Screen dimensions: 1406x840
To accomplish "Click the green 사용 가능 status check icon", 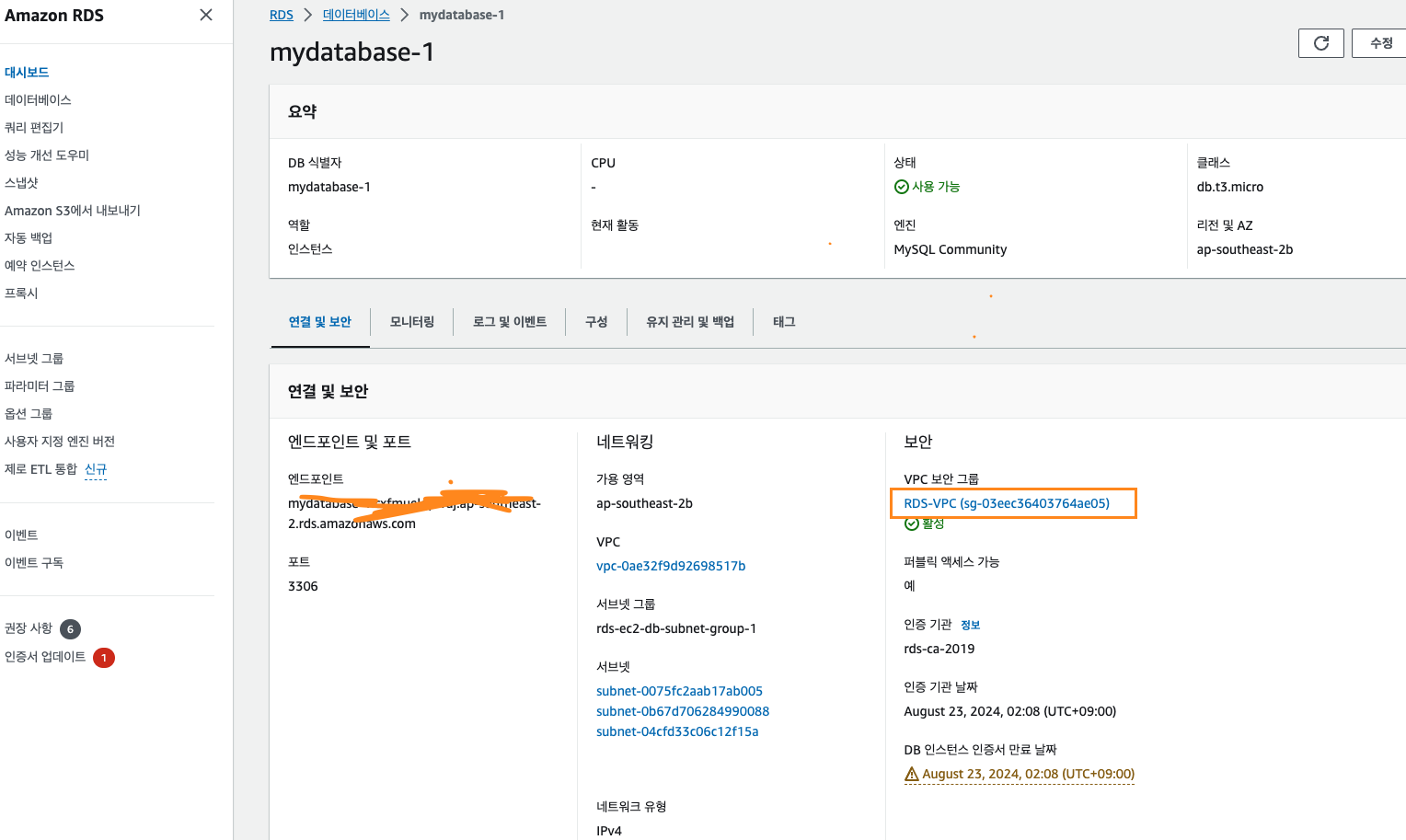I will [x=902, y=187].
